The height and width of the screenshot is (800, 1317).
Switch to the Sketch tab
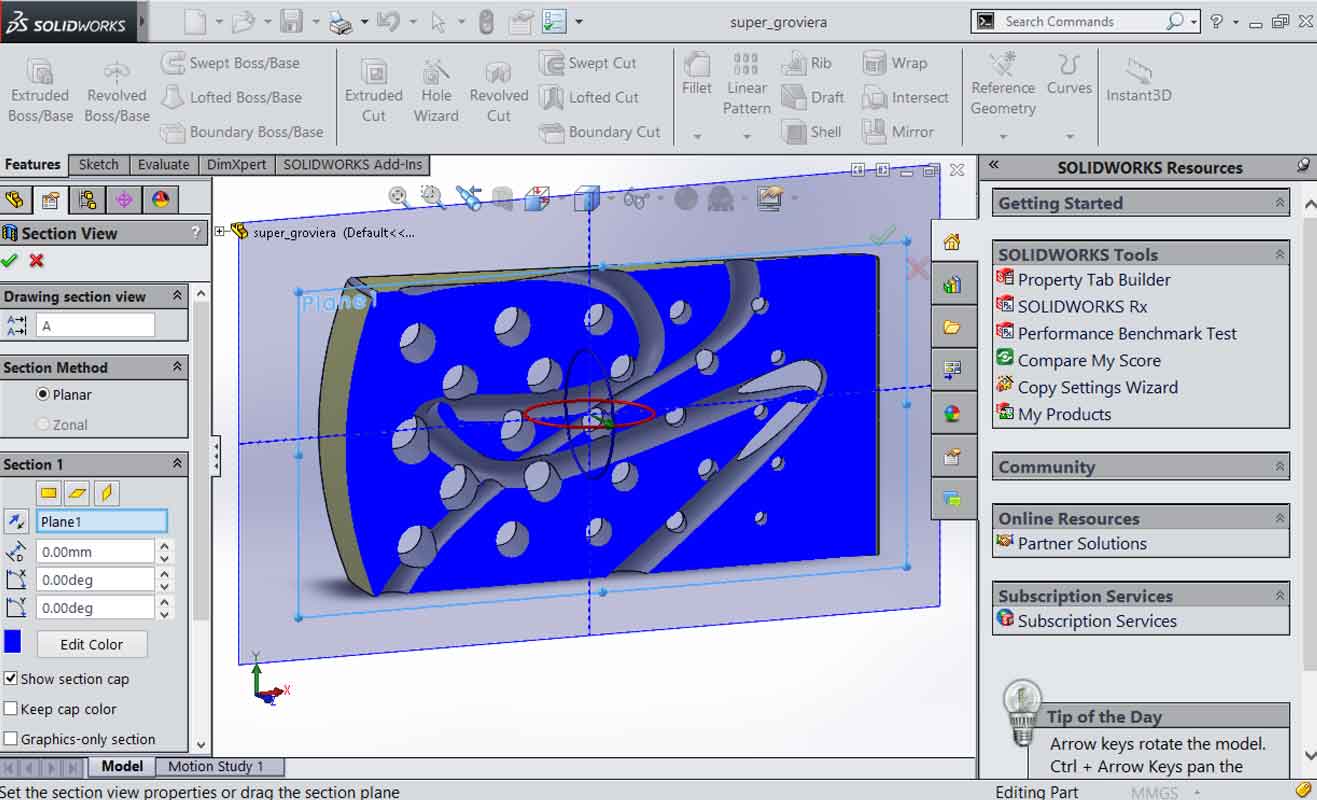(x=99, y=165)
